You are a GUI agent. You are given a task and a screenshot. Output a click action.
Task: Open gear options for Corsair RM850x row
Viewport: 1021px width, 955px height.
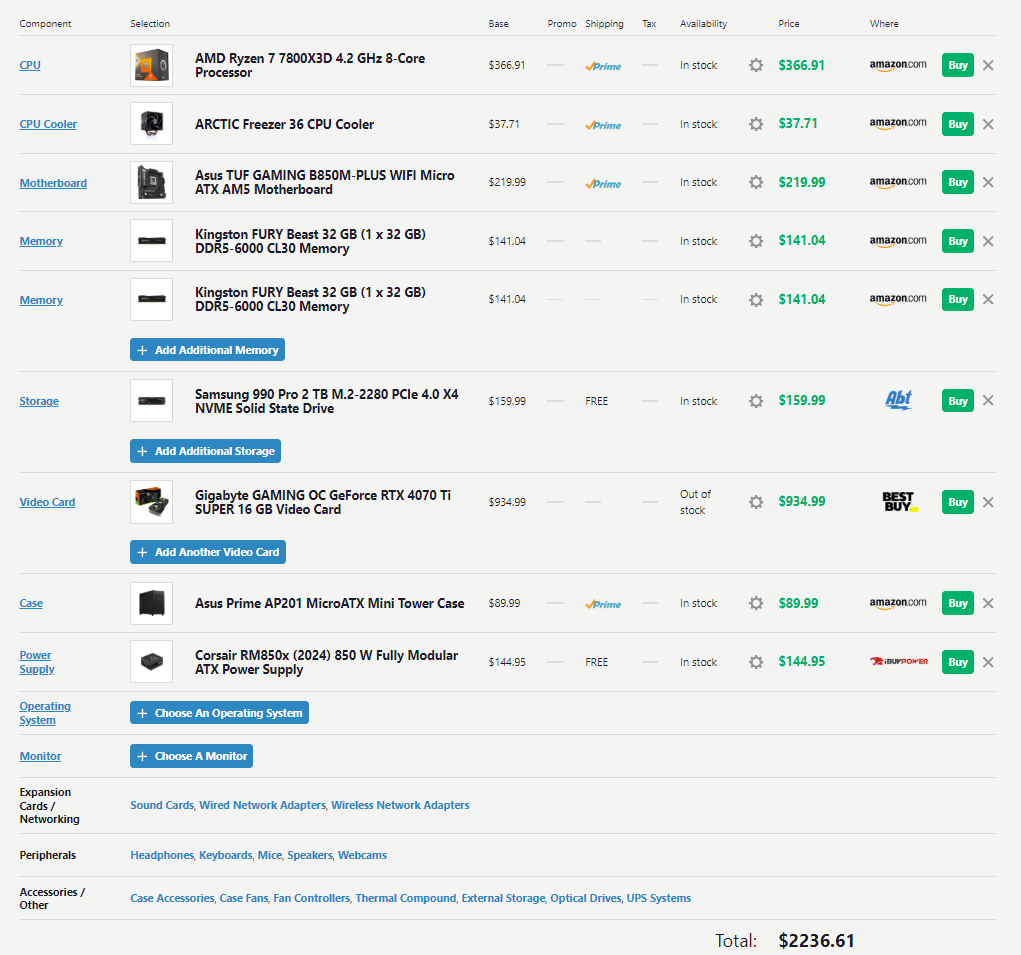[755, 662]
